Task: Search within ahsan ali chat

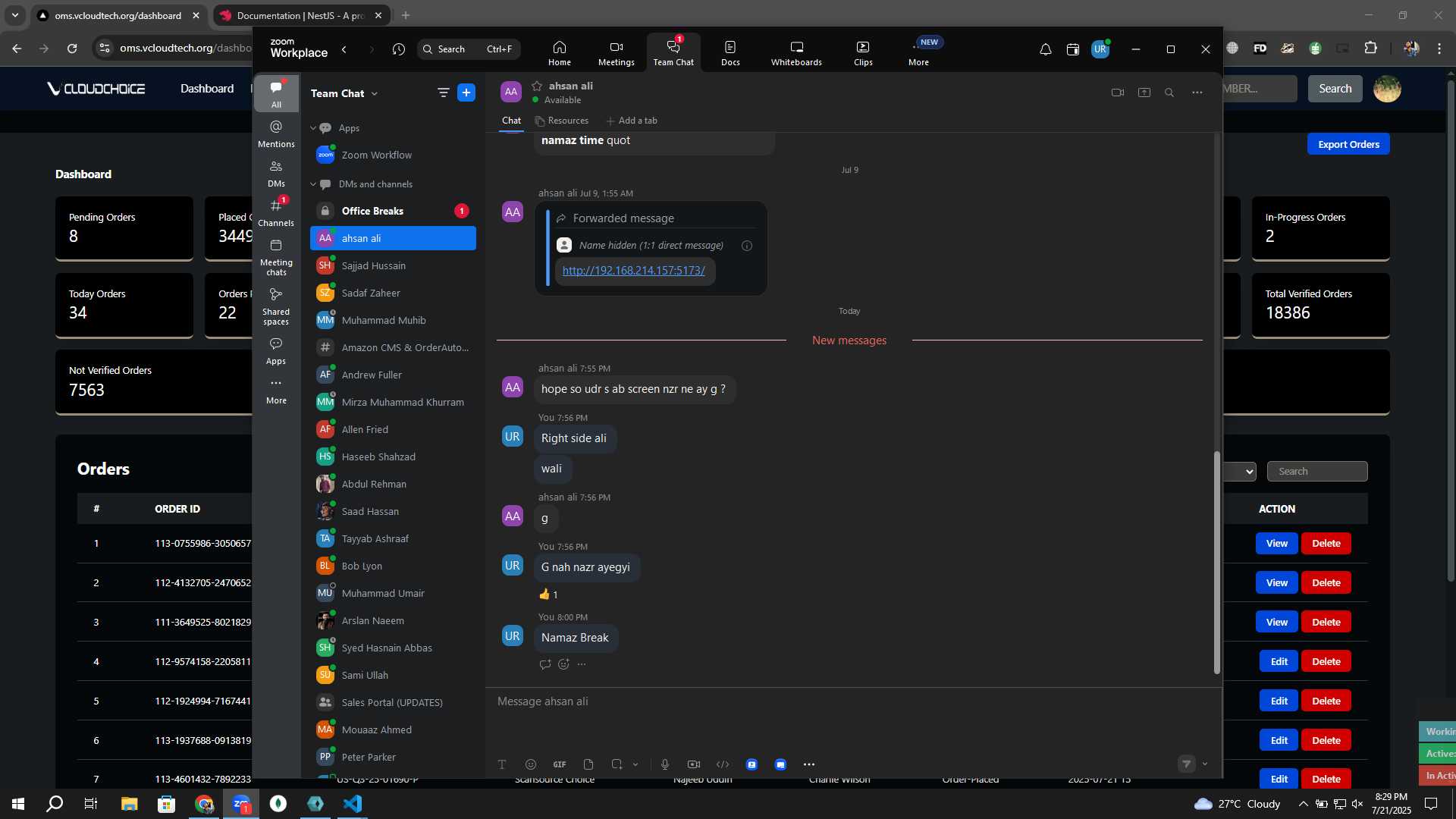Action: (1169, 93)
